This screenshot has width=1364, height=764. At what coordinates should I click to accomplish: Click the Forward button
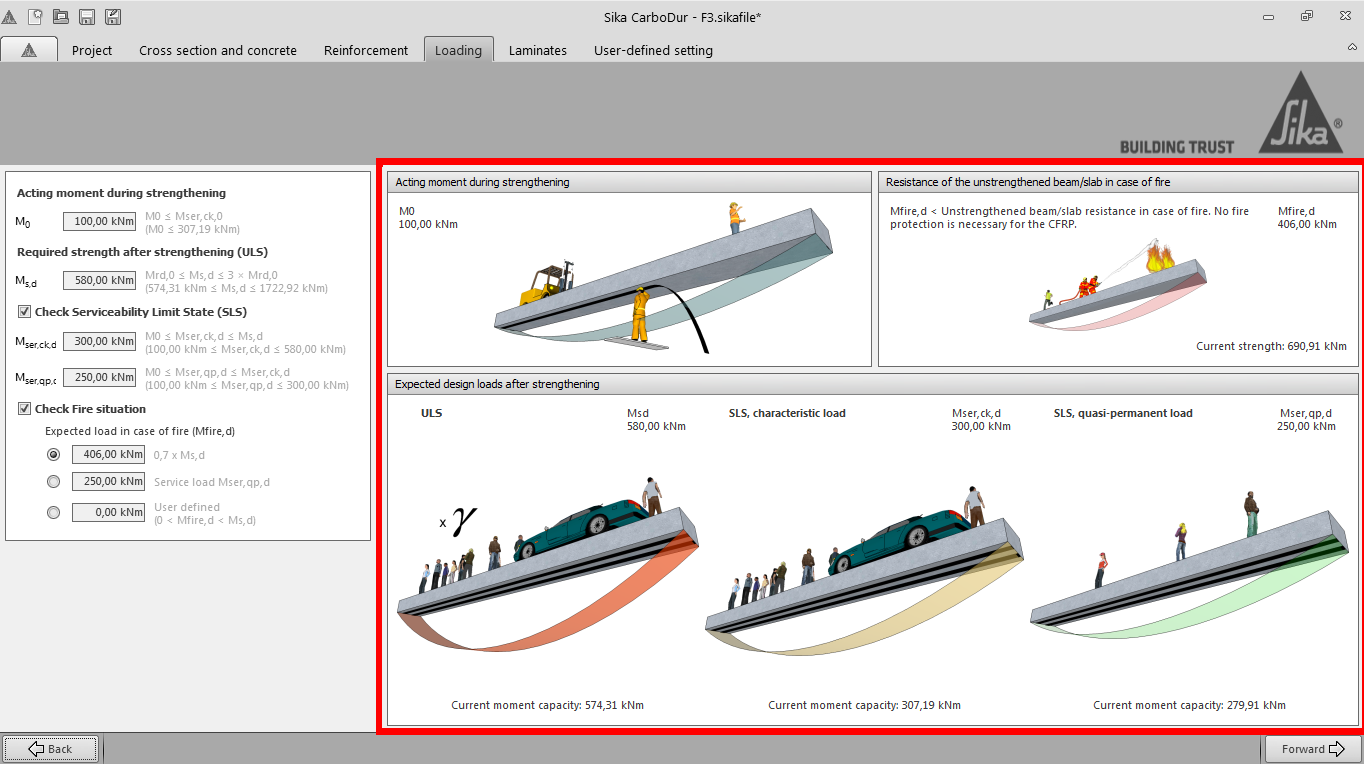[1313, 749]
